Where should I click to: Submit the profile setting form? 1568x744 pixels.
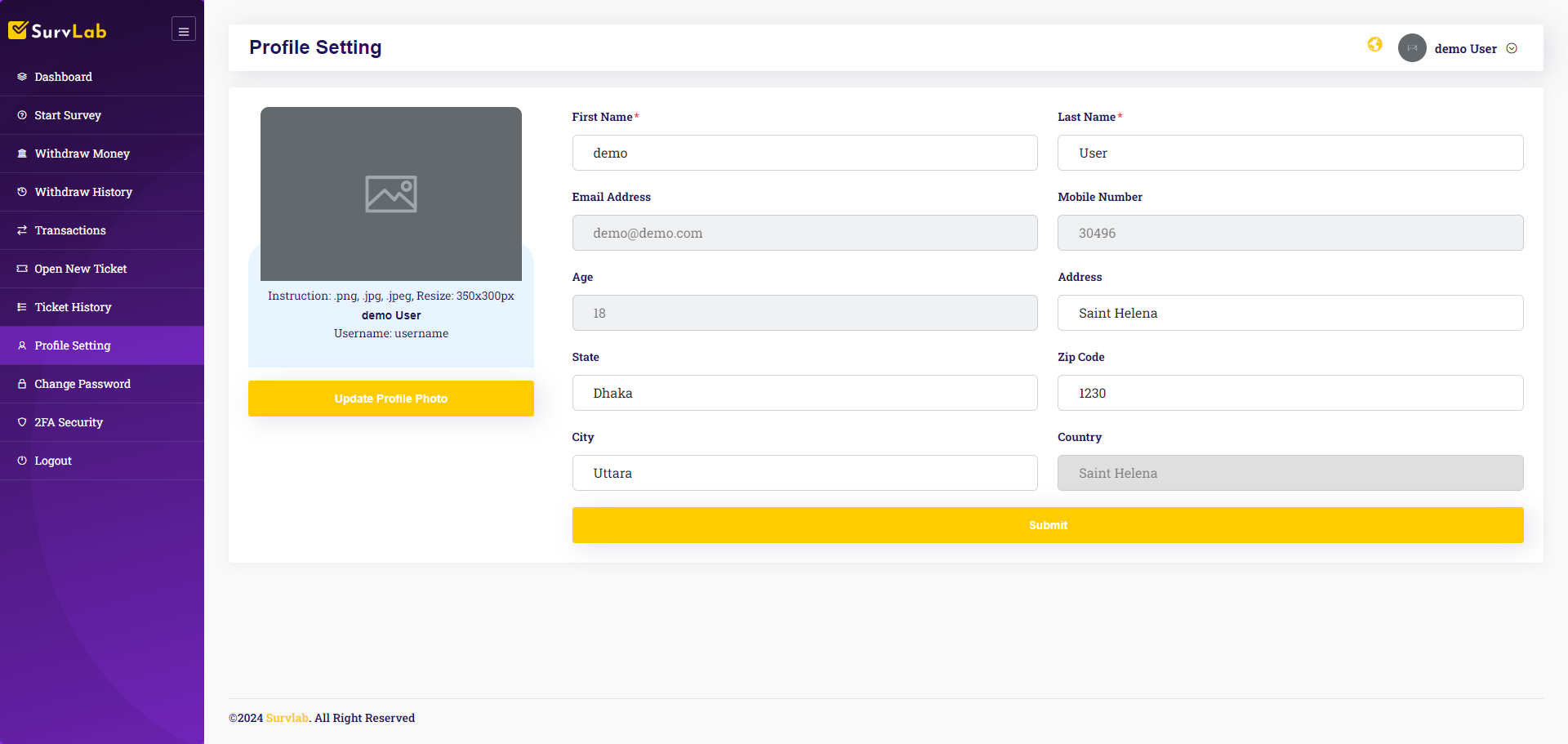1048,525
